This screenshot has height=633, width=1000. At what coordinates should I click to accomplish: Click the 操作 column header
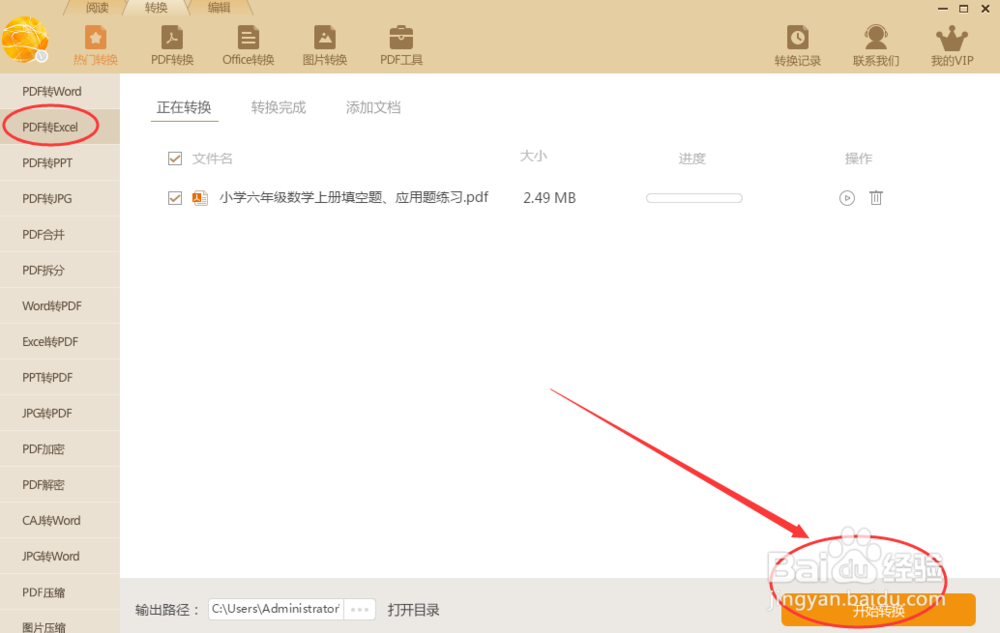click(x=858, y=159)
